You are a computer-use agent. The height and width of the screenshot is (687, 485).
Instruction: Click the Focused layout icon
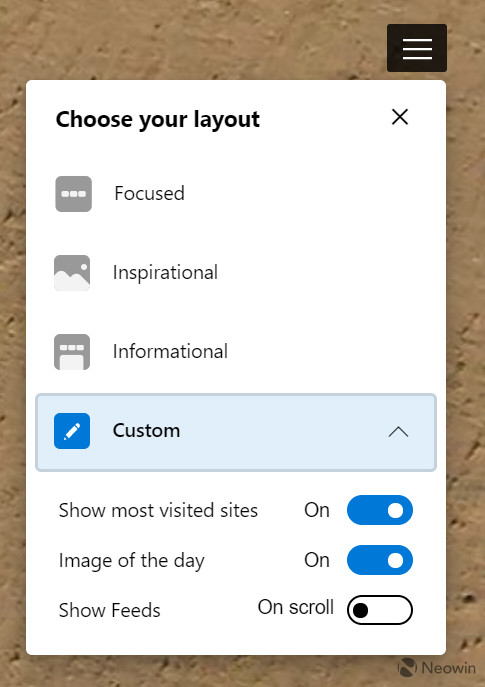(x=73, y=194)
